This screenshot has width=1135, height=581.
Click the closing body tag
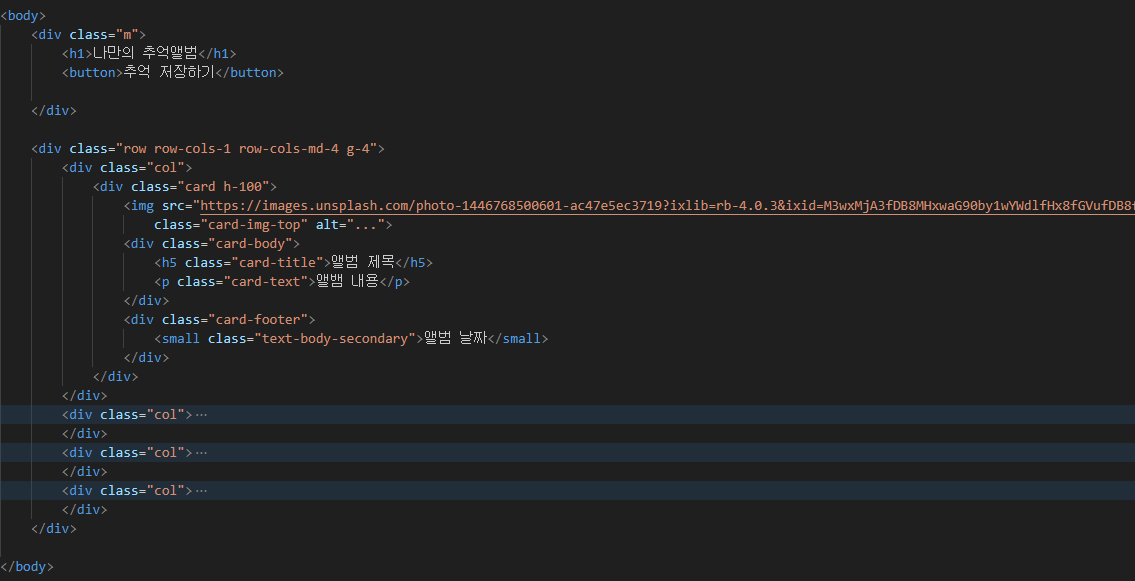[27, 567]
